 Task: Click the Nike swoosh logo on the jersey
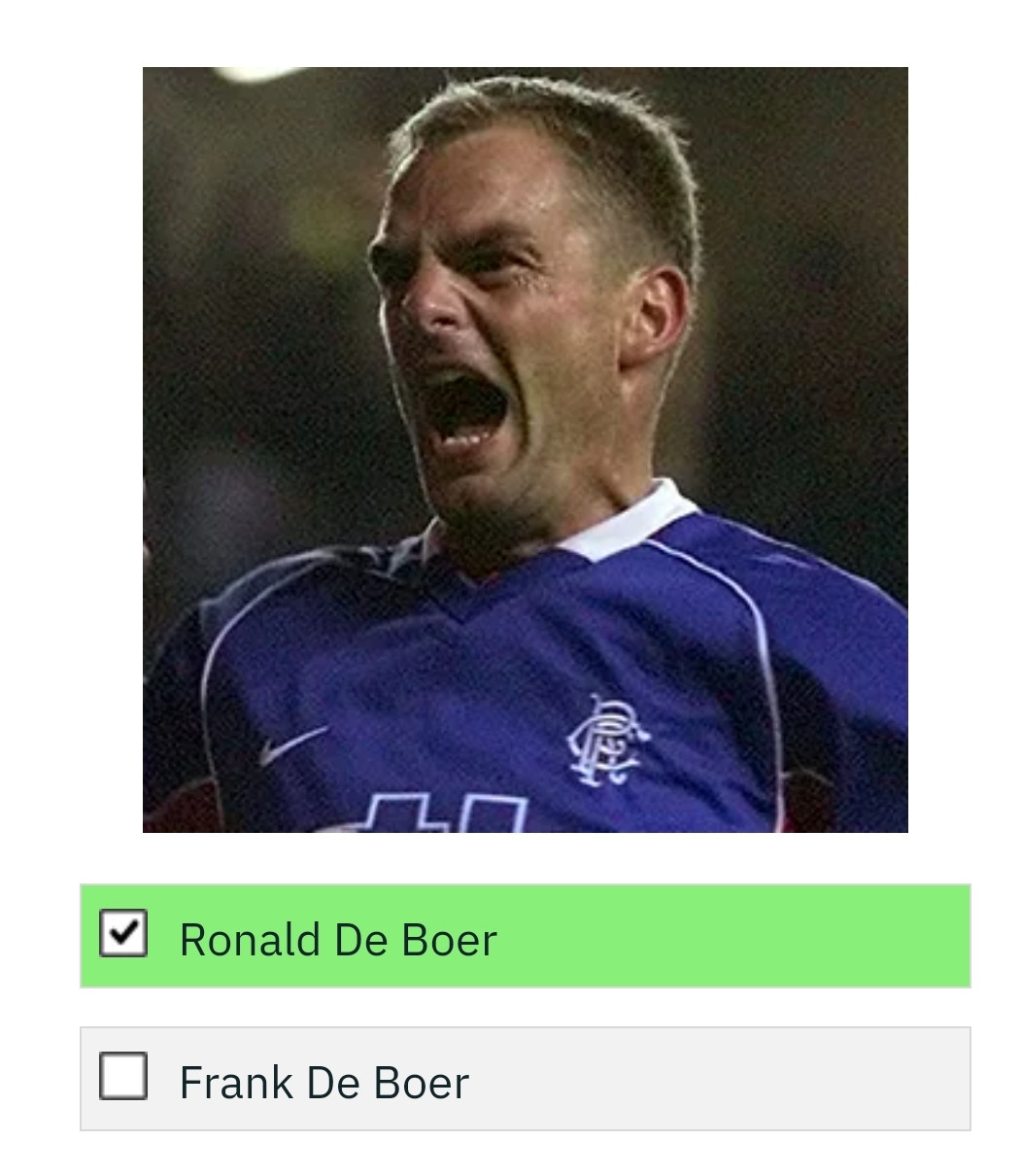(x=292, y=745)
